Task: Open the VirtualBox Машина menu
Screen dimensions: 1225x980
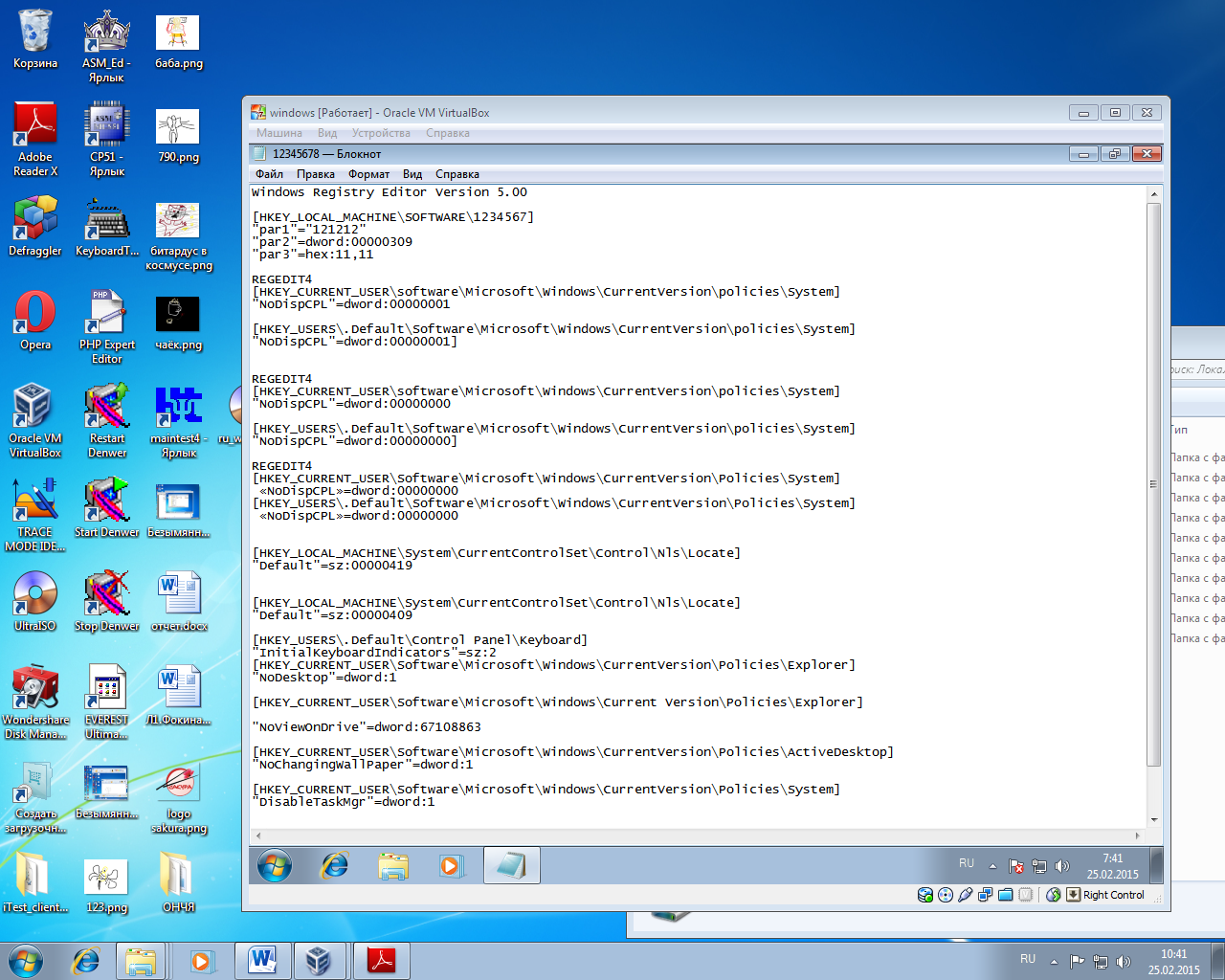Action: [x=278, y=133]
